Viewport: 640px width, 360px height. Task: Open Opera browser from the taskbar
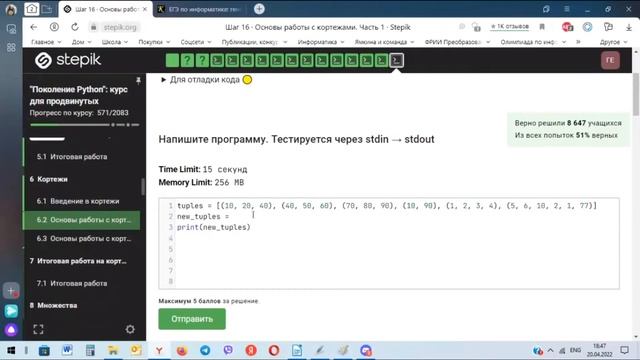pos(274,350)
